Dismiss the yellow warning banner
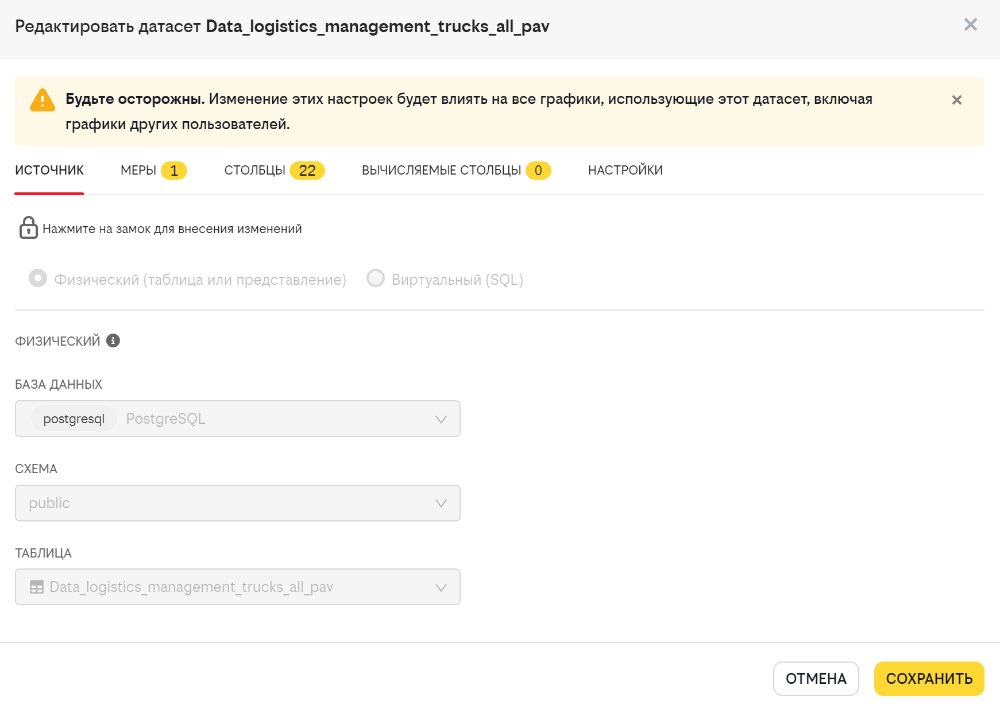This screenshot has height=712, width=1000. [957, 100]
